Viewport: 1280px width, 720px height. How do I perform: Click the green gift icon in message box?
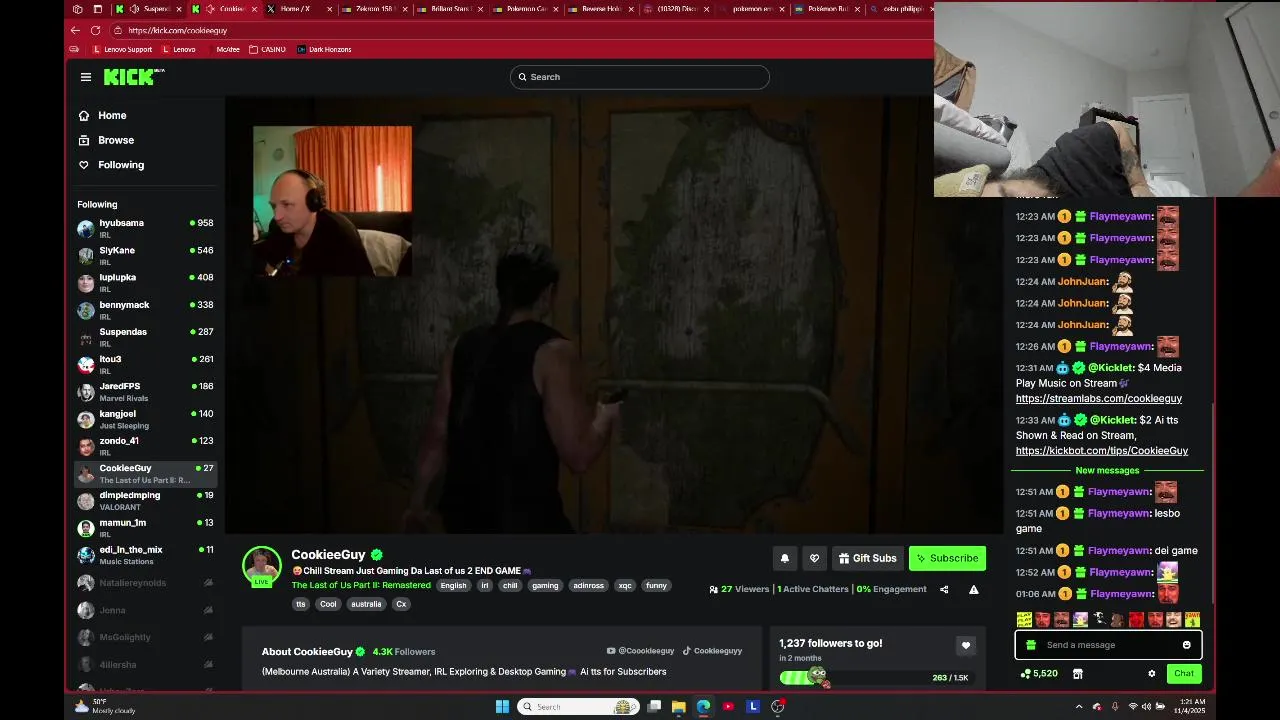pyautogui.click(x=1031, y=645)
